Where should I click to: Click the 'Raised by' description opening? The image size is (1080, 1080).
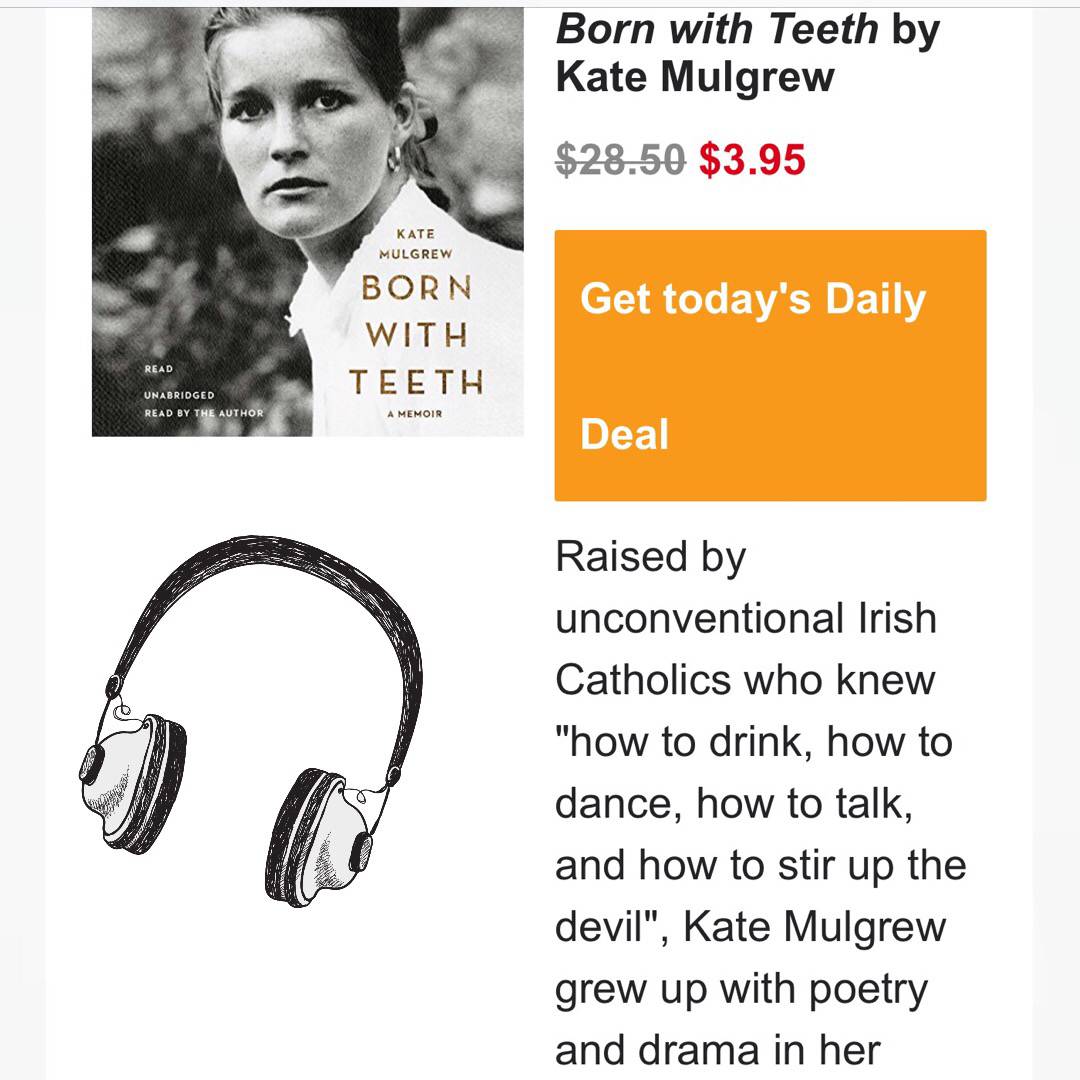coord(650,557)
